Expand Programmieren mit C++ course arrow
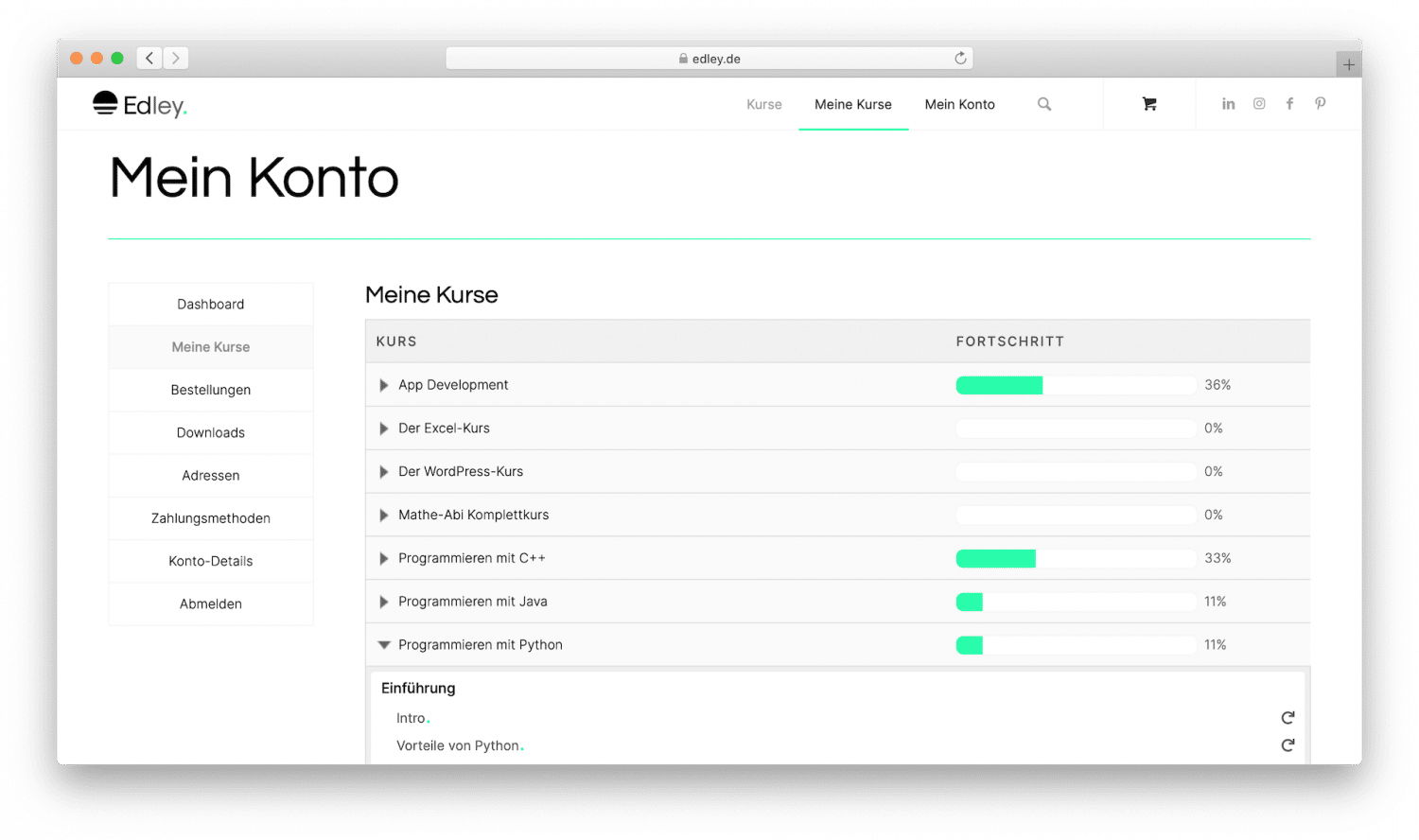 click(x=384, y=558)
